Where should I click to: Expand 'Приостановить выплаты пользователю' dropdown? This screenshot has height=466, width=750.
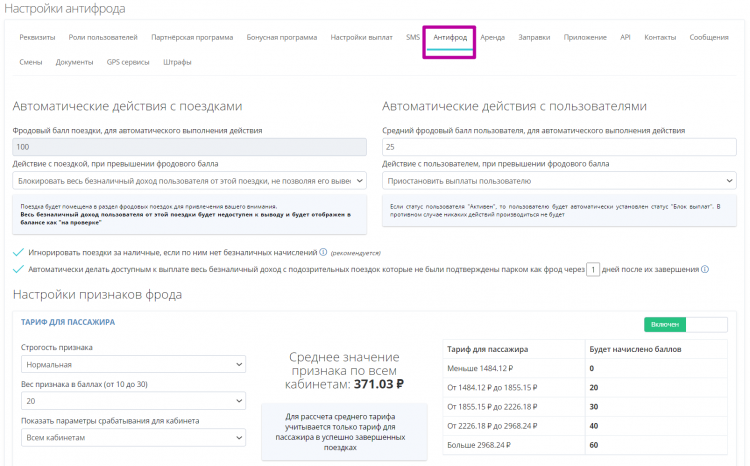pyautogui.click(x=559, y=181)
